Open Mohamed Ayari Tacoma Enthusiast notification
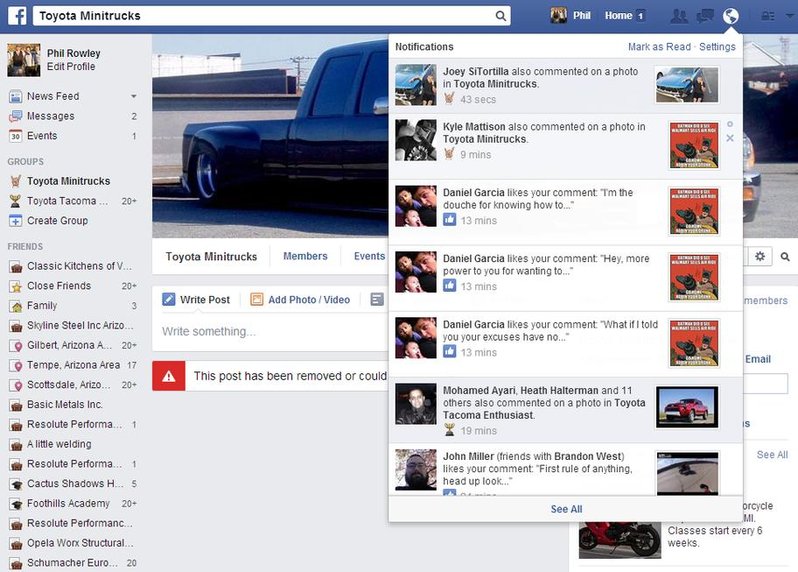This screenshot has width=798, height=572. pos(565,410)
